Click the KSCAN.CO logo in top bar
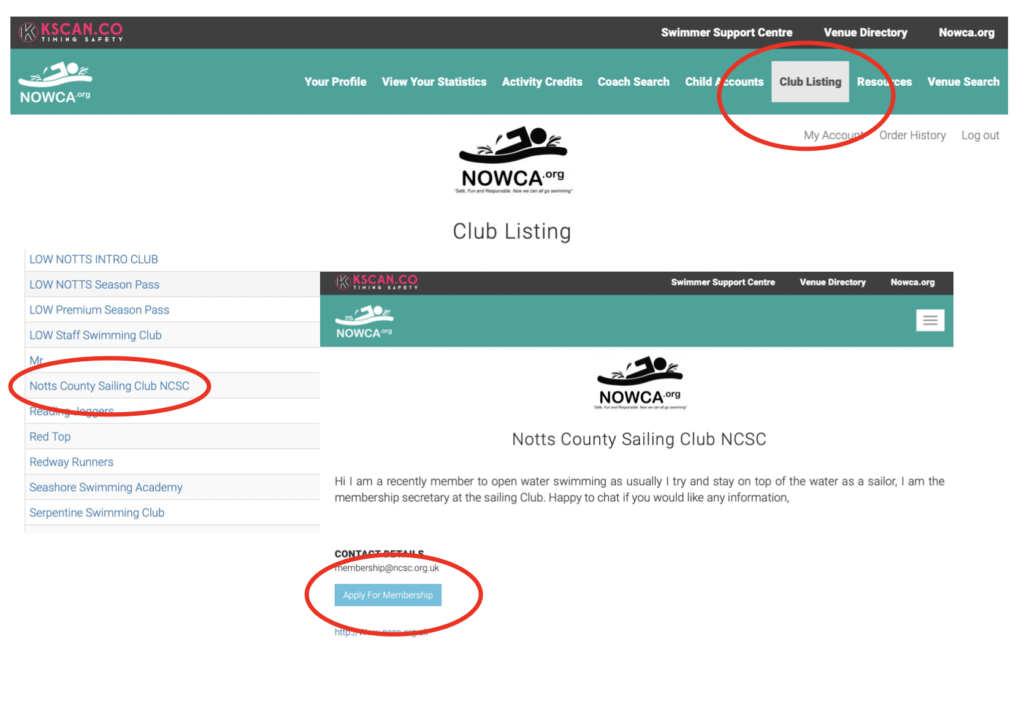This screenshot has height=720, width=1024. coord(71,31)
